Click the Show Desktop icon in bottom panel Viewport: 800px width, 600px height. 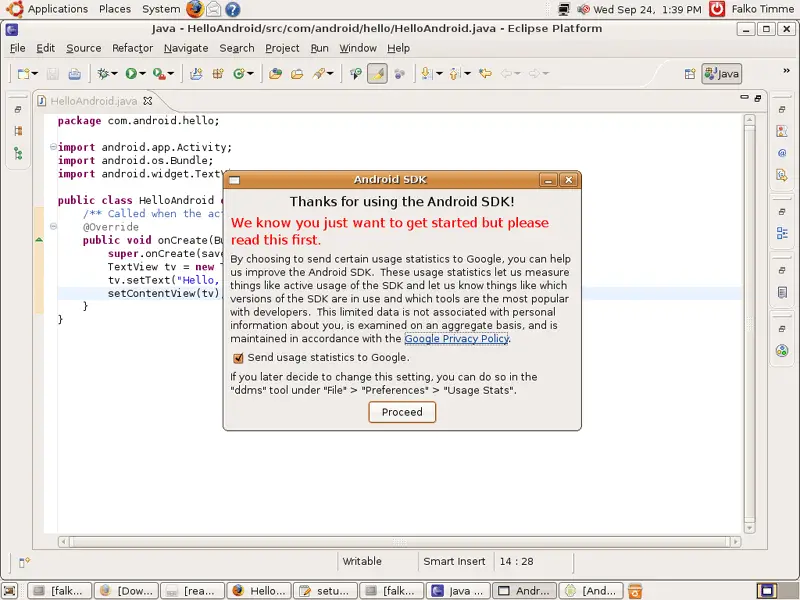coord(10,591)
